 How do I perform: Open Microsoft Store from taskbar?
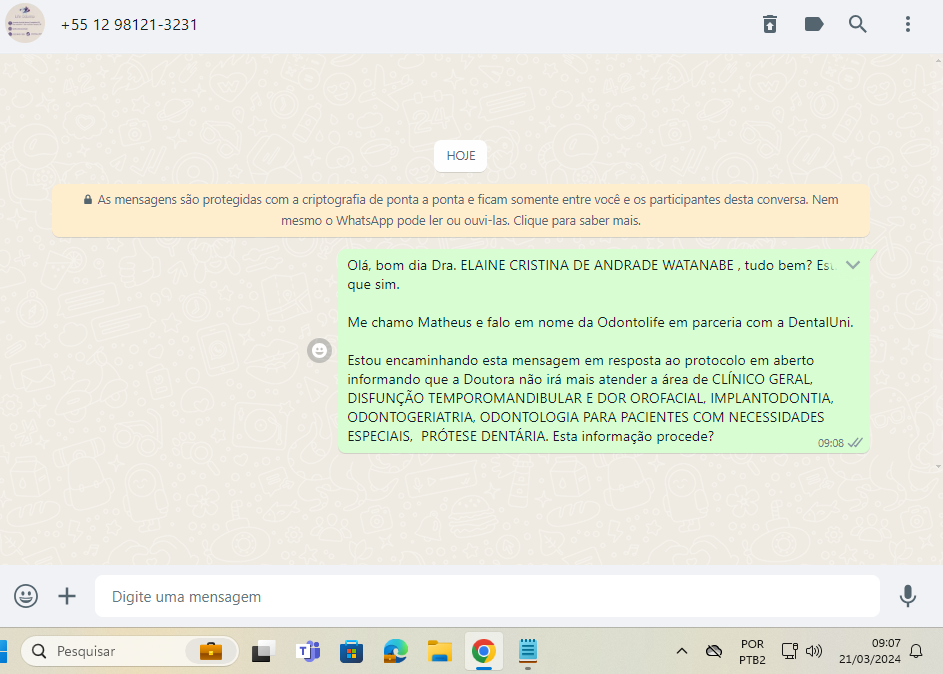(351, 651)
